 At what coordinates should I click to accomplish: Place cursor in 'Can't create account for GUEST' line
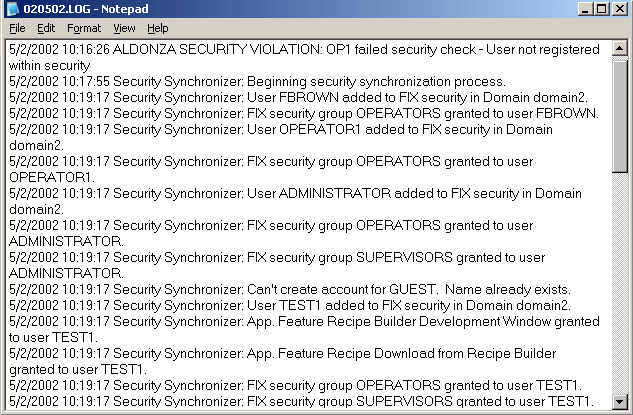coord(289,289)
